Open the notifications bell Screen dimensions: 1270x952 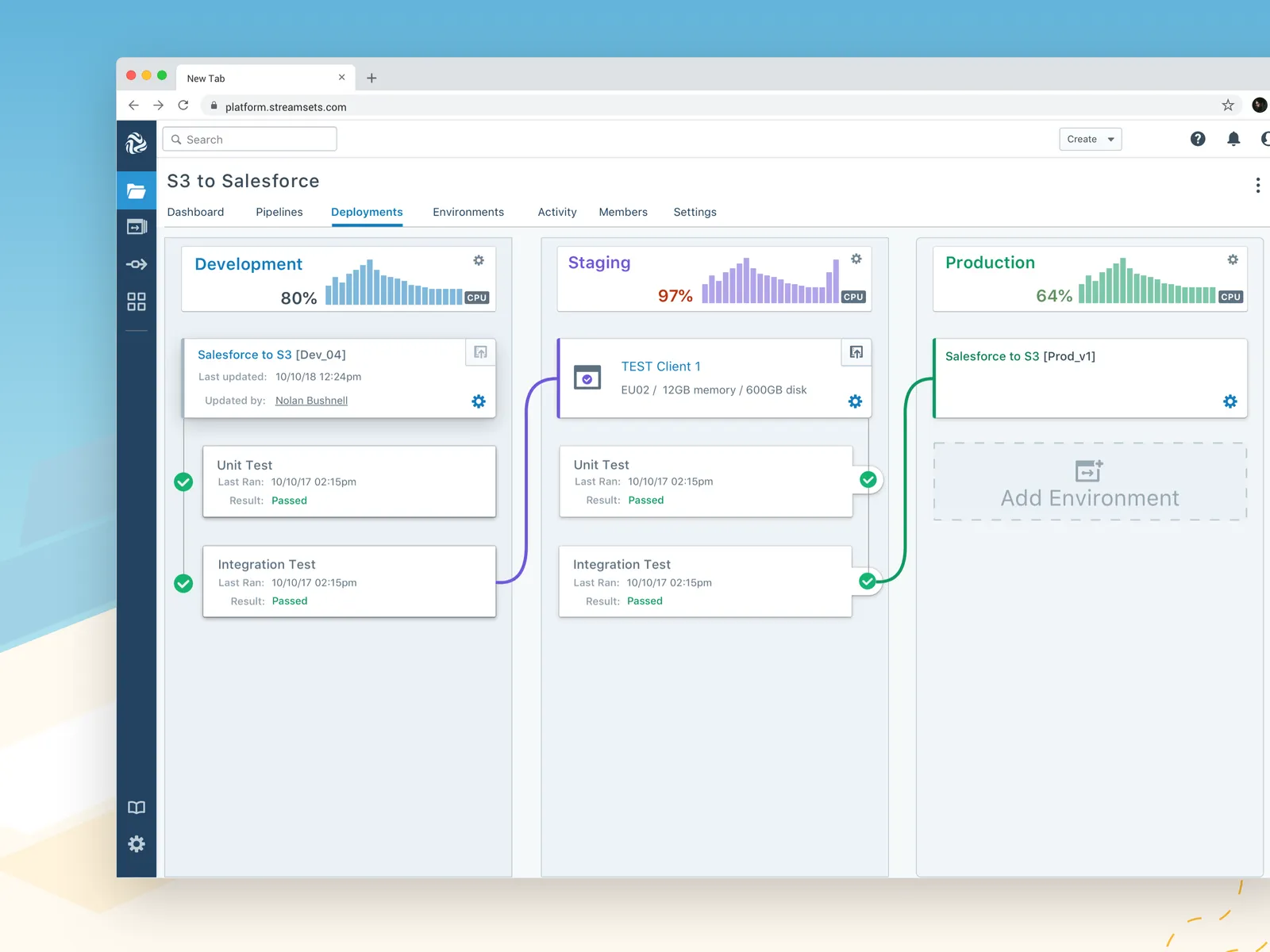click(x=1233, y=139)
